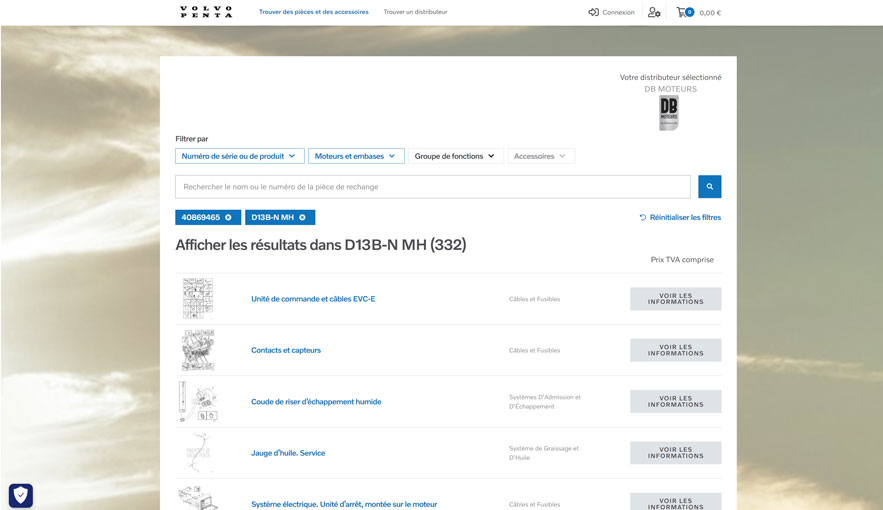Expand Numéro de série ou de produit dropdown

pyautogui.click(x=239, y=156)
